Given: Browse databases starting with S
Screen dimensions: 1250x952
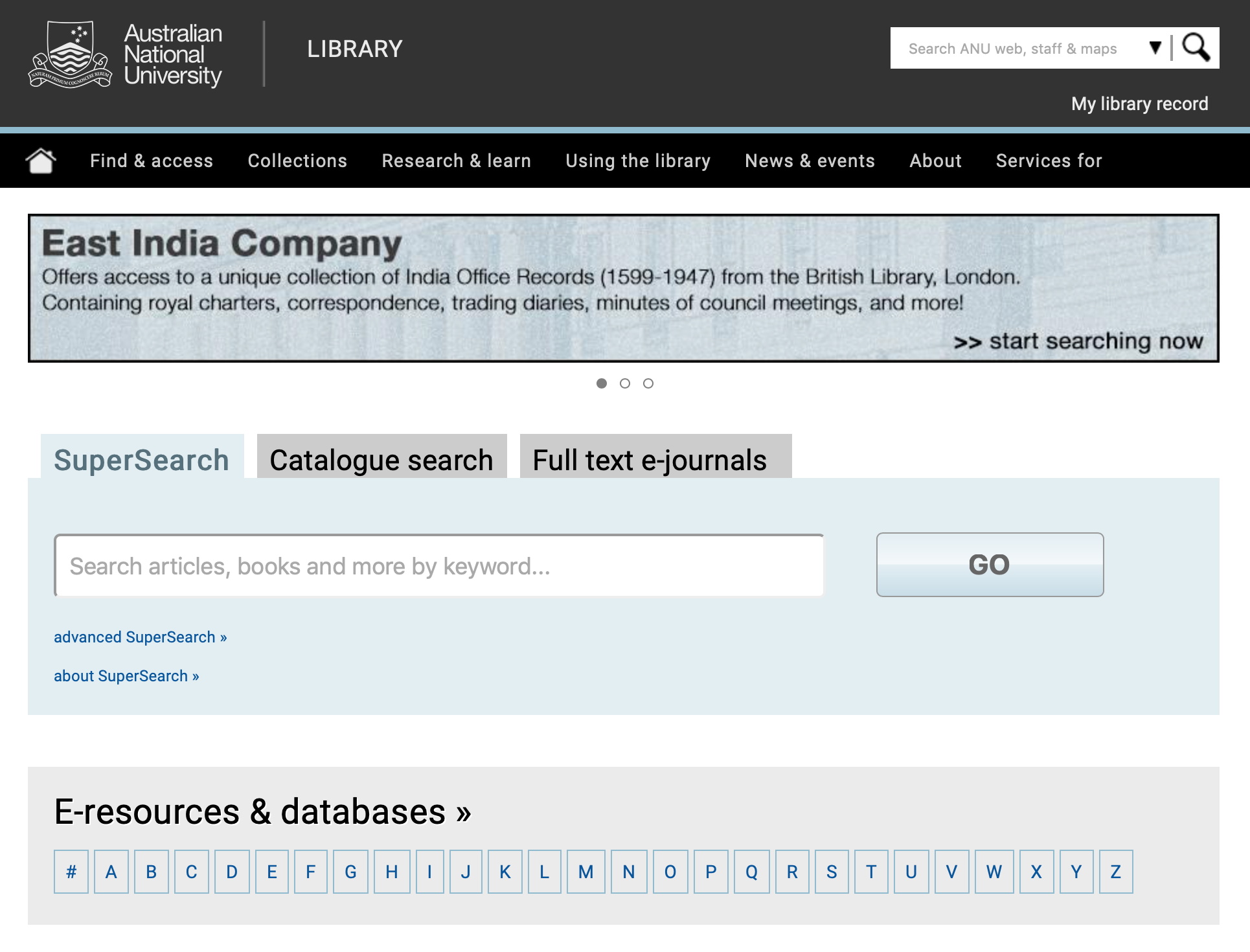Looking at the screenshot, I should (832, 872).
